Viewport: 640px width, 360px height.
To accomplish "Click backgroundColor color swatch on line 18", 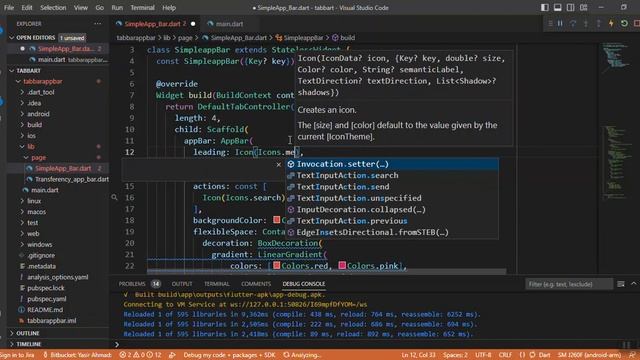I will 276,220.
